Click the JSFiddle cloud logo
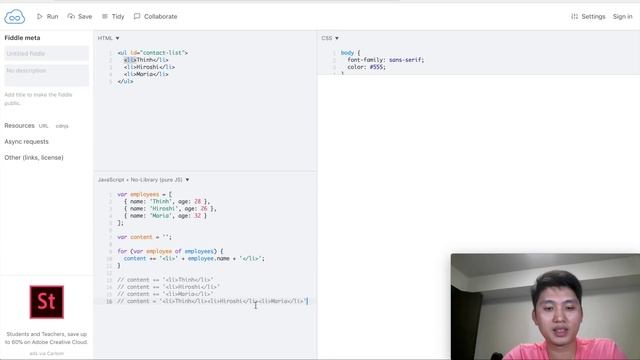The height and width of the screenshot is (360, 640). (15, 17)
